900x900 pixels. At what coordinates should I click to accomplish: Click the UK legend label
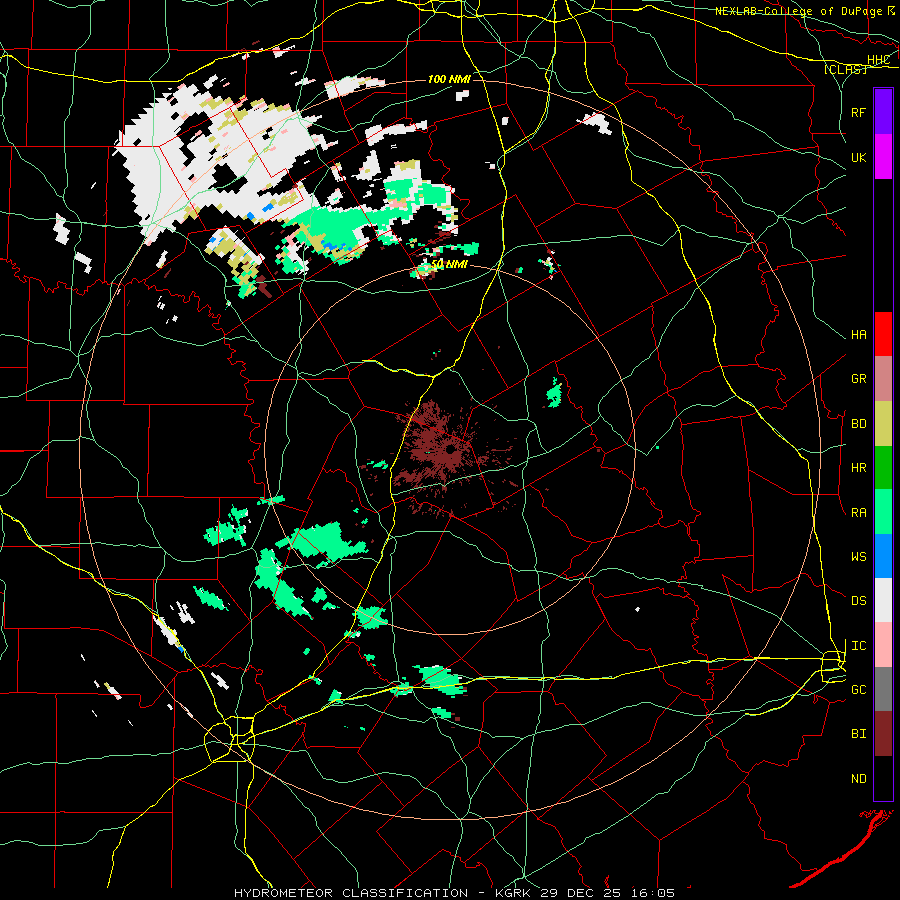click(x=858, y=157)
